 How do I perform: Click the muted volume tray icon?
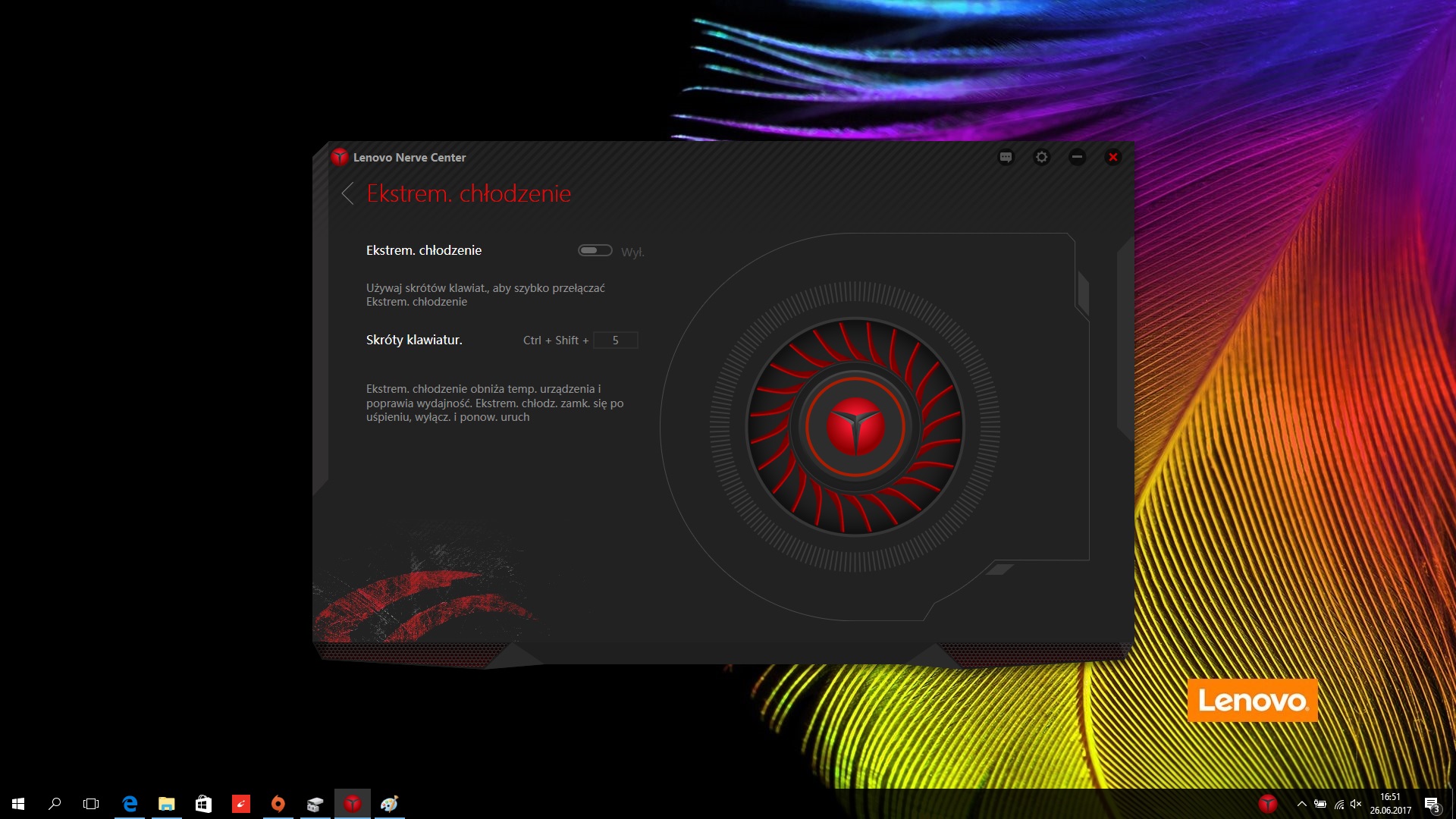[1357, 804]
